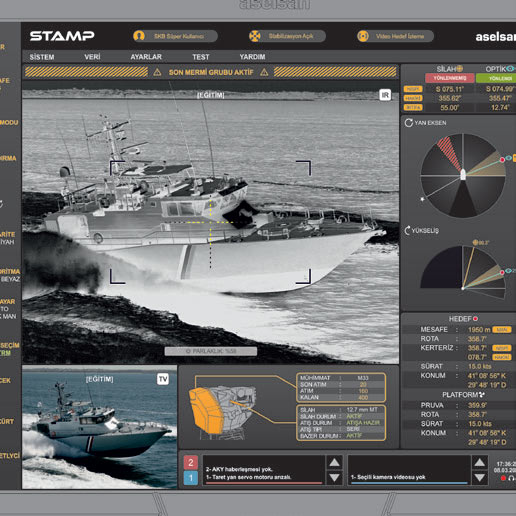
Task: Click the left warning triangle icon
Action: [157, 72]
